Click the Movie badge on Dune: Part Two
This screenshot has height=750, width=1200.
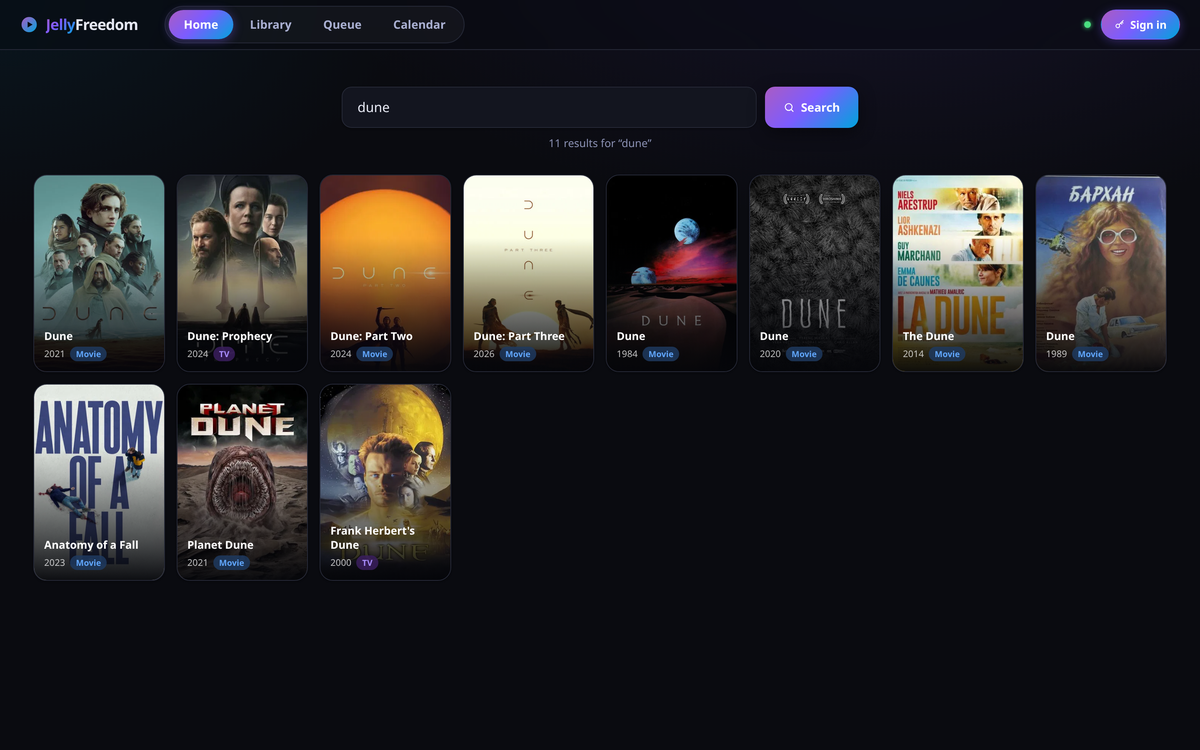coord(374,354)
